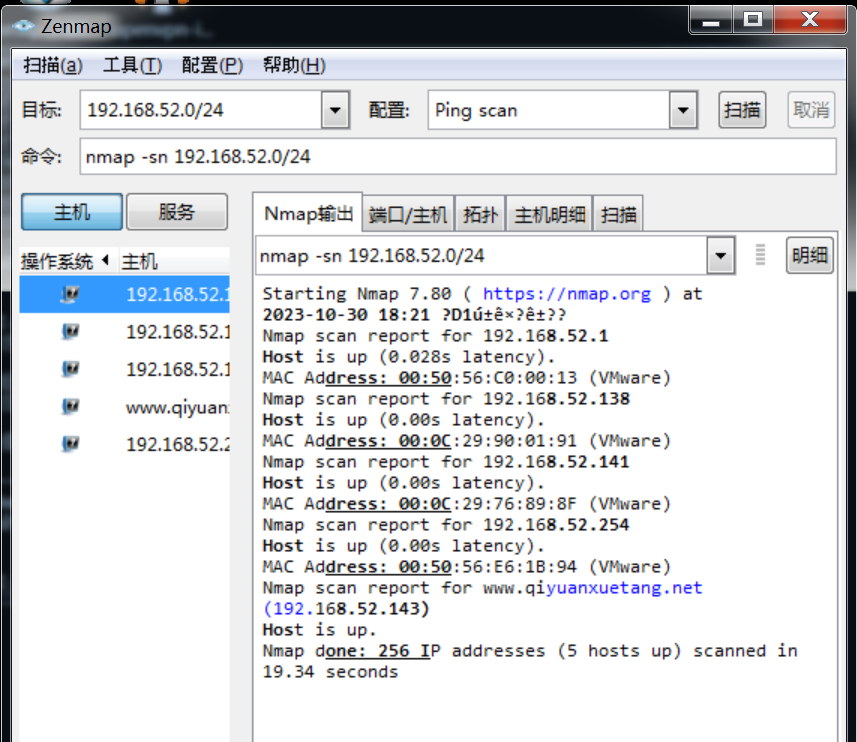Viewport: 857px width, 742px height.
Task: Click the Ping scan profile field
Action: pyautogui.click(x=549, y=110)
